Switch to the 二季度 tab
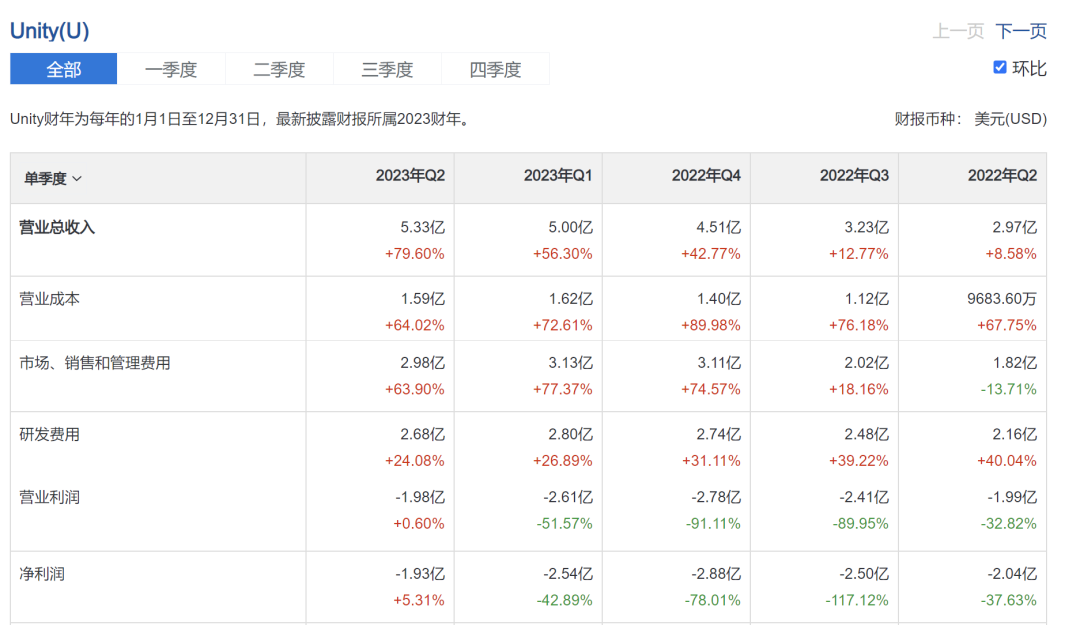Viewport: 1080px width, 625px height. (279, 69)
